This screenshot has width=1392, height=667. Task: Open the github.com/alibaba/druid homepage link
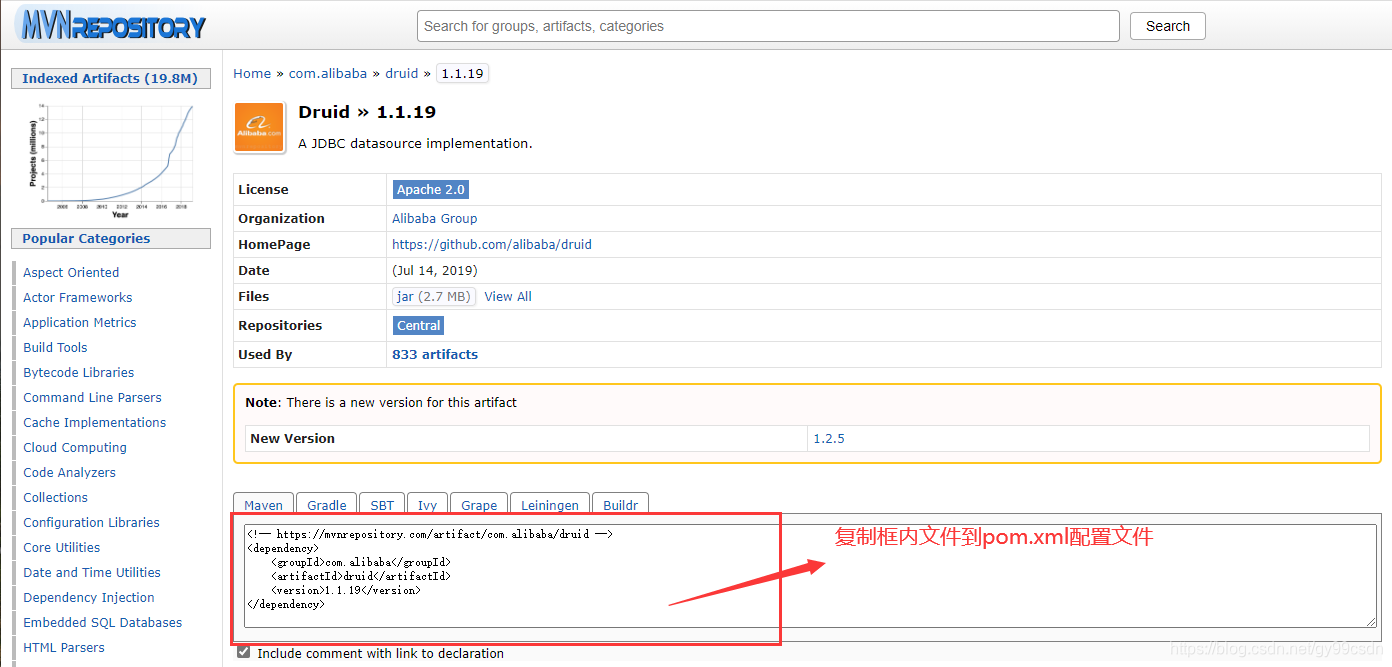[x=492, y=244]
